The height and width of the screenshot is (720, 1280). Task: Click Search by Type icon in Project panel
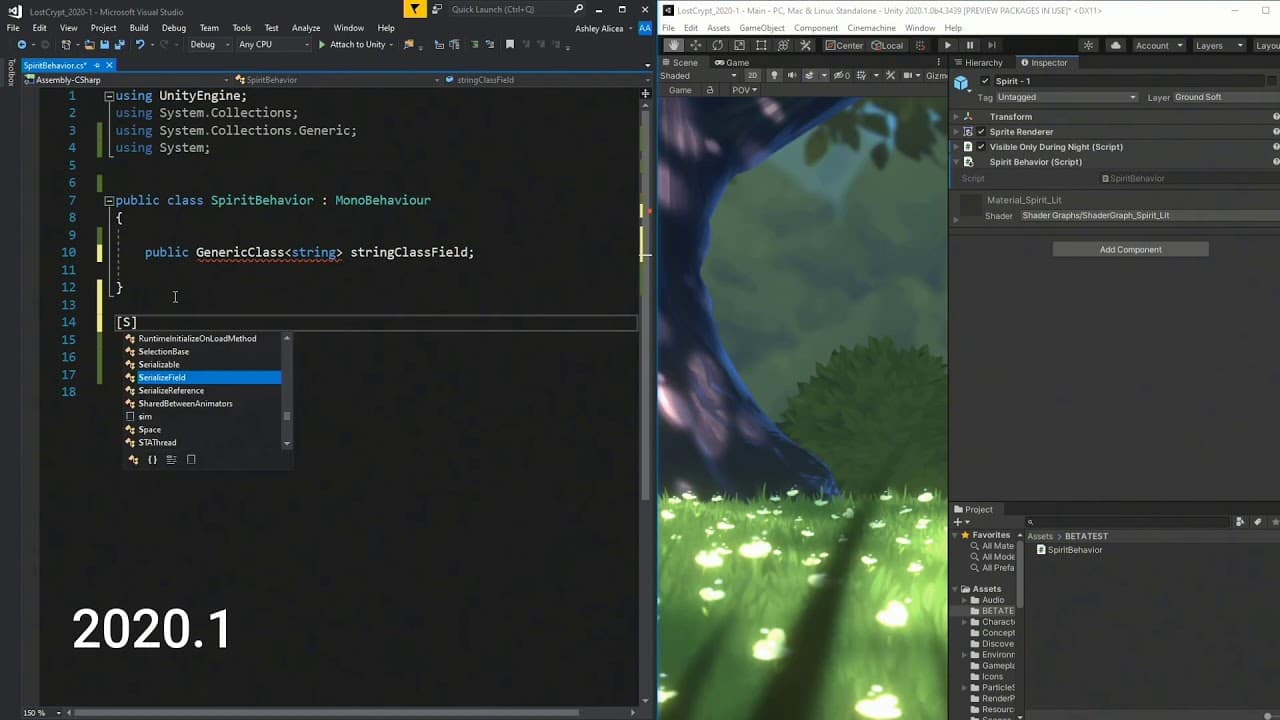point(1239,522)
